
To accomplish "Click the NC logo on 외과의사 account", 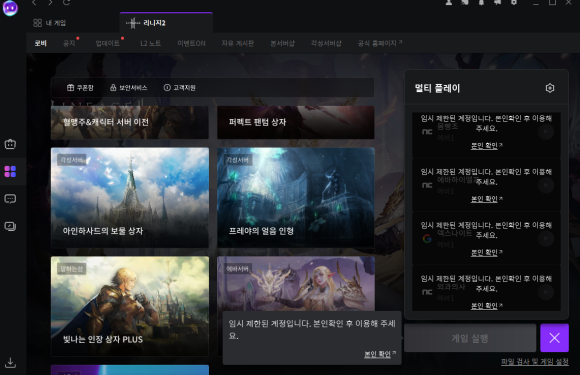I will pyautogui.click(x=427, y=292).
